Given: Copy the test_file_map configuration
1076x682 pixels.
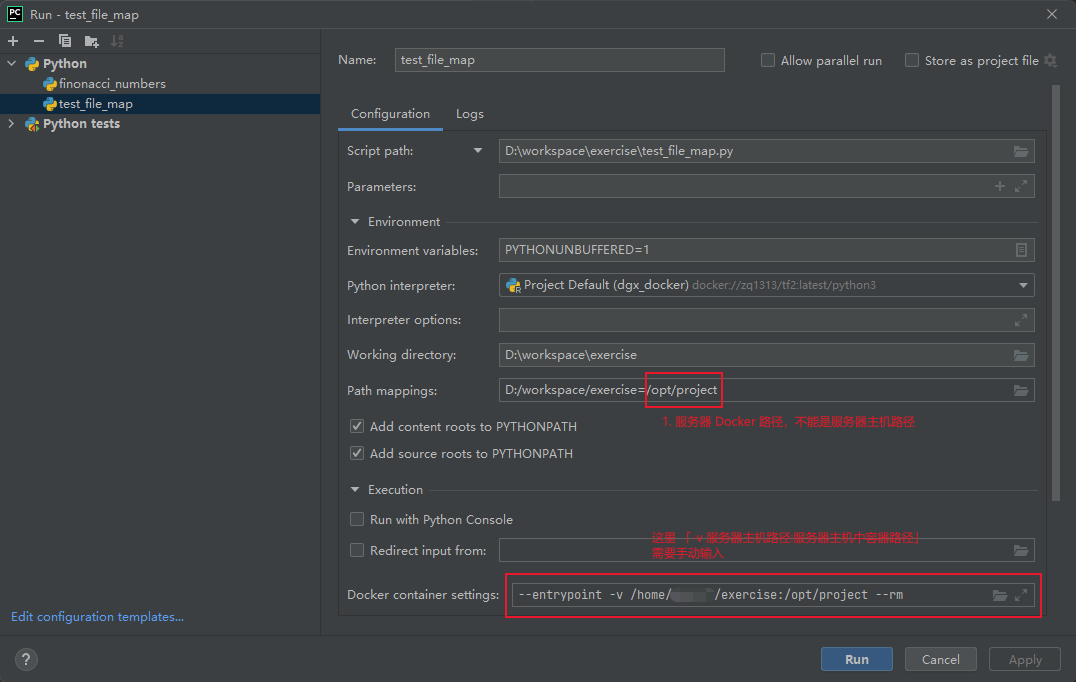Looking at the screenshot, I should tap(63, 41).
